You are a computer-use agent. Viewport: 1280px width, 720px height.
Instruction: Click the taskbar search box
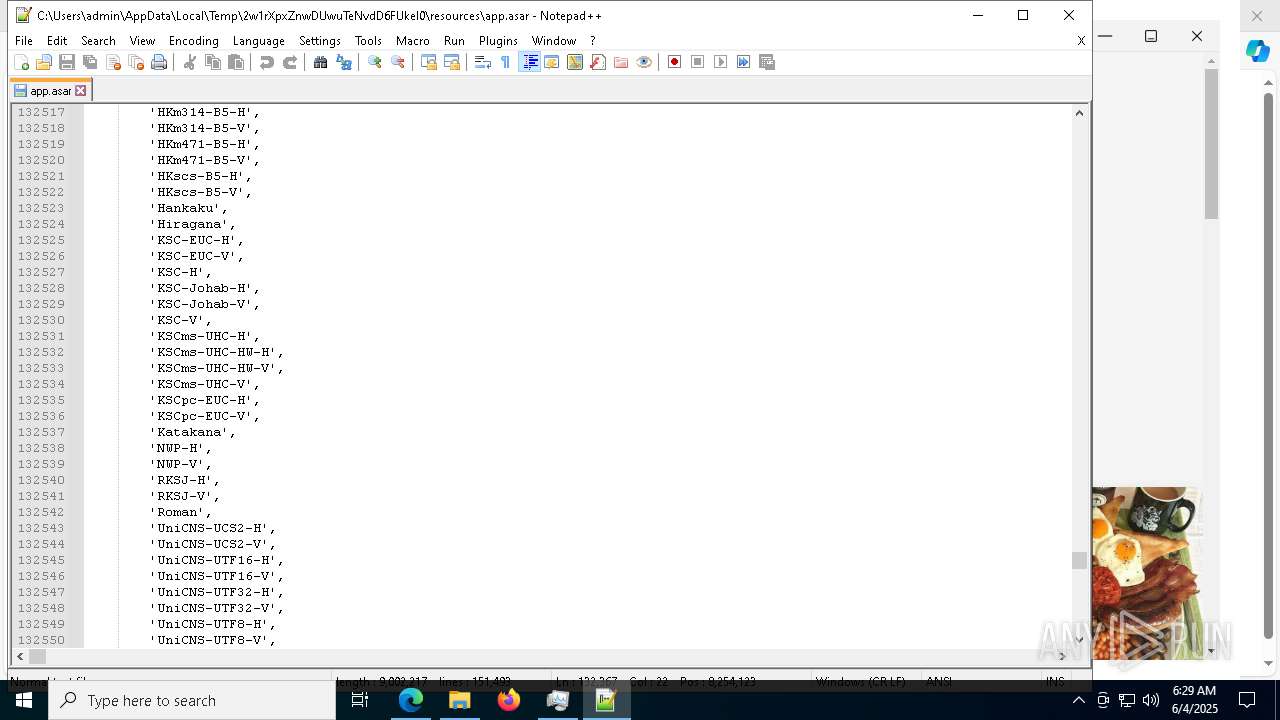(192, 700)
